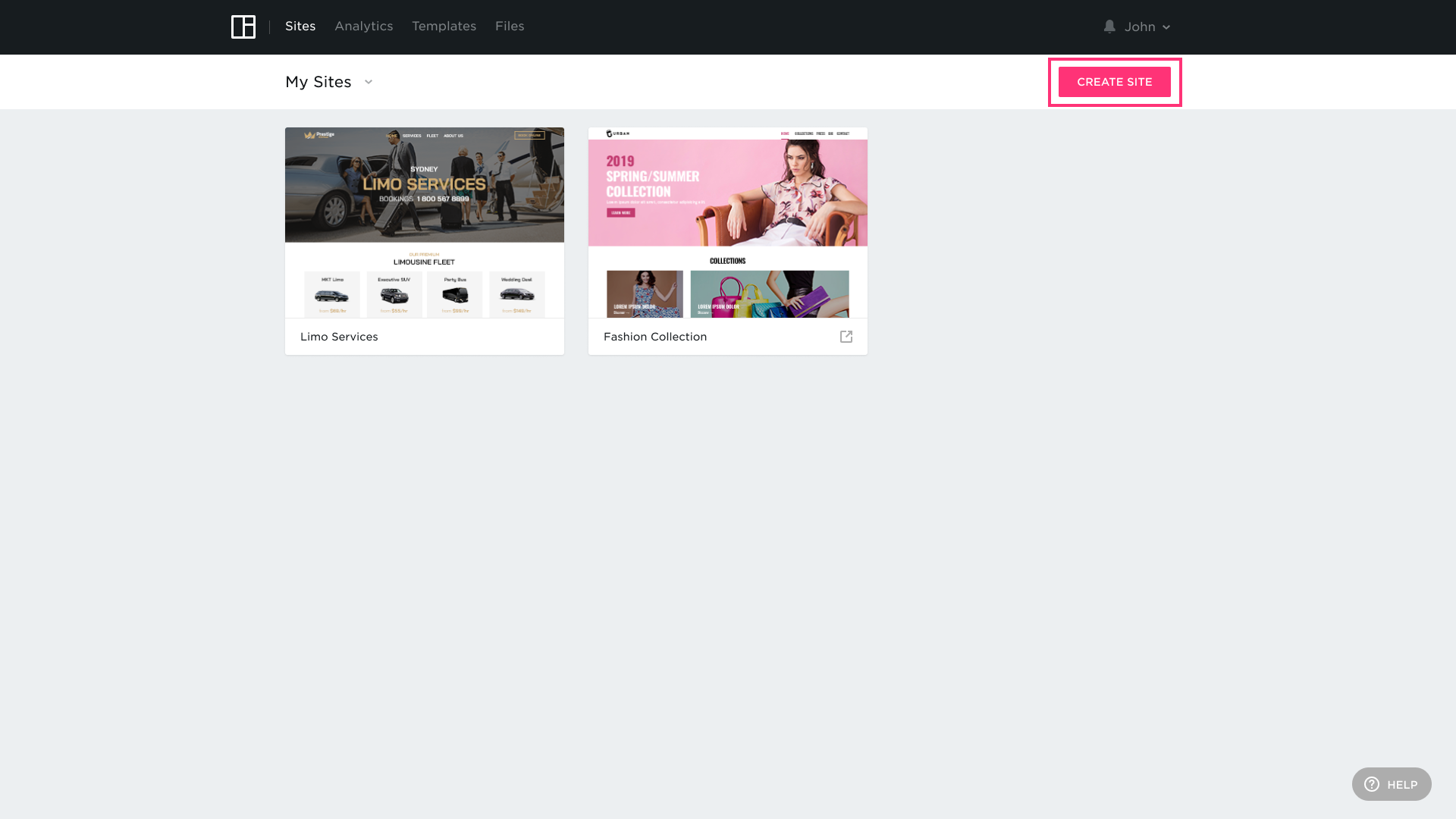
Task: Click the site builder logo icon
Action: 243,27
